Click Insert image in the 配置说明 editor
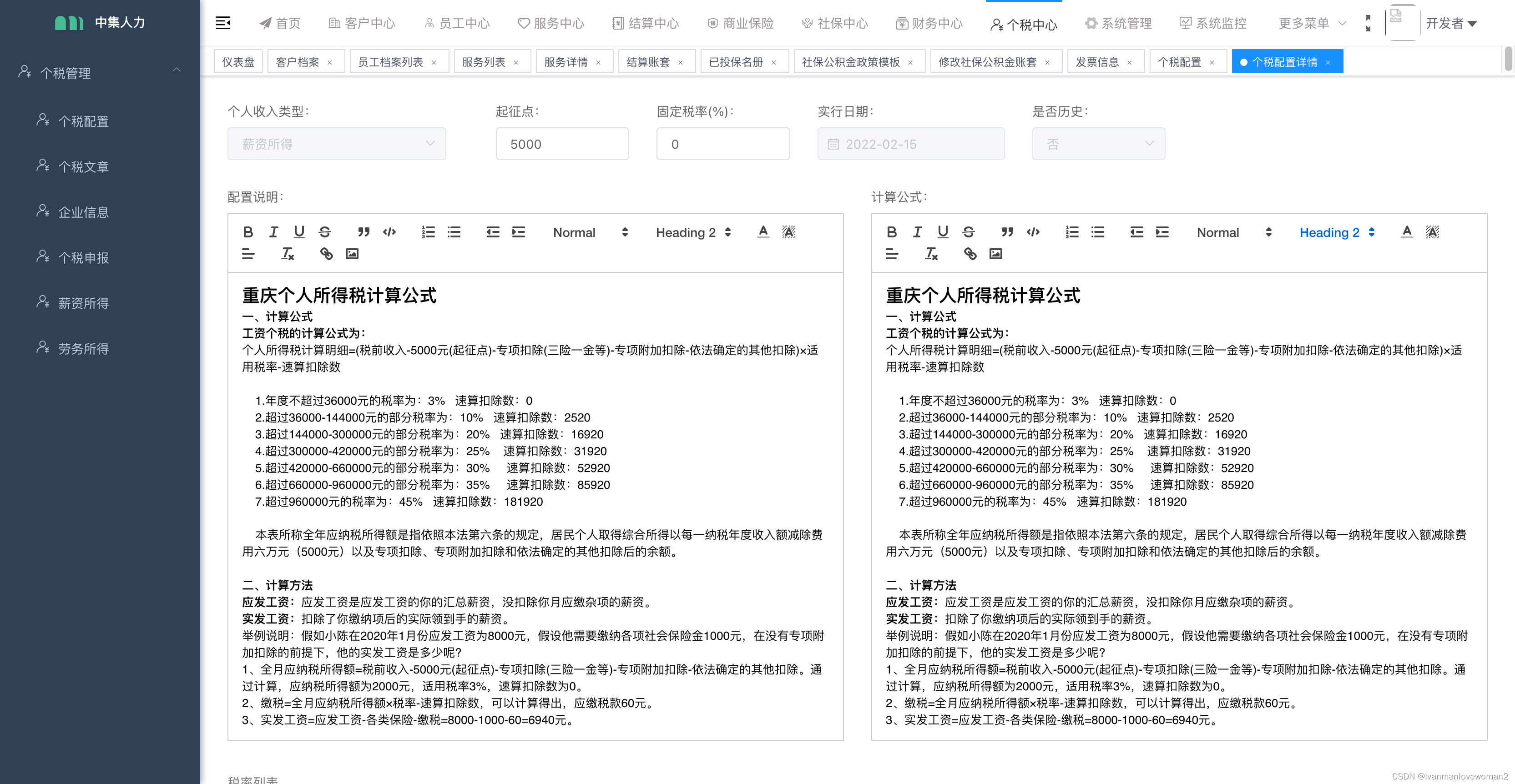 coord(352,254)
